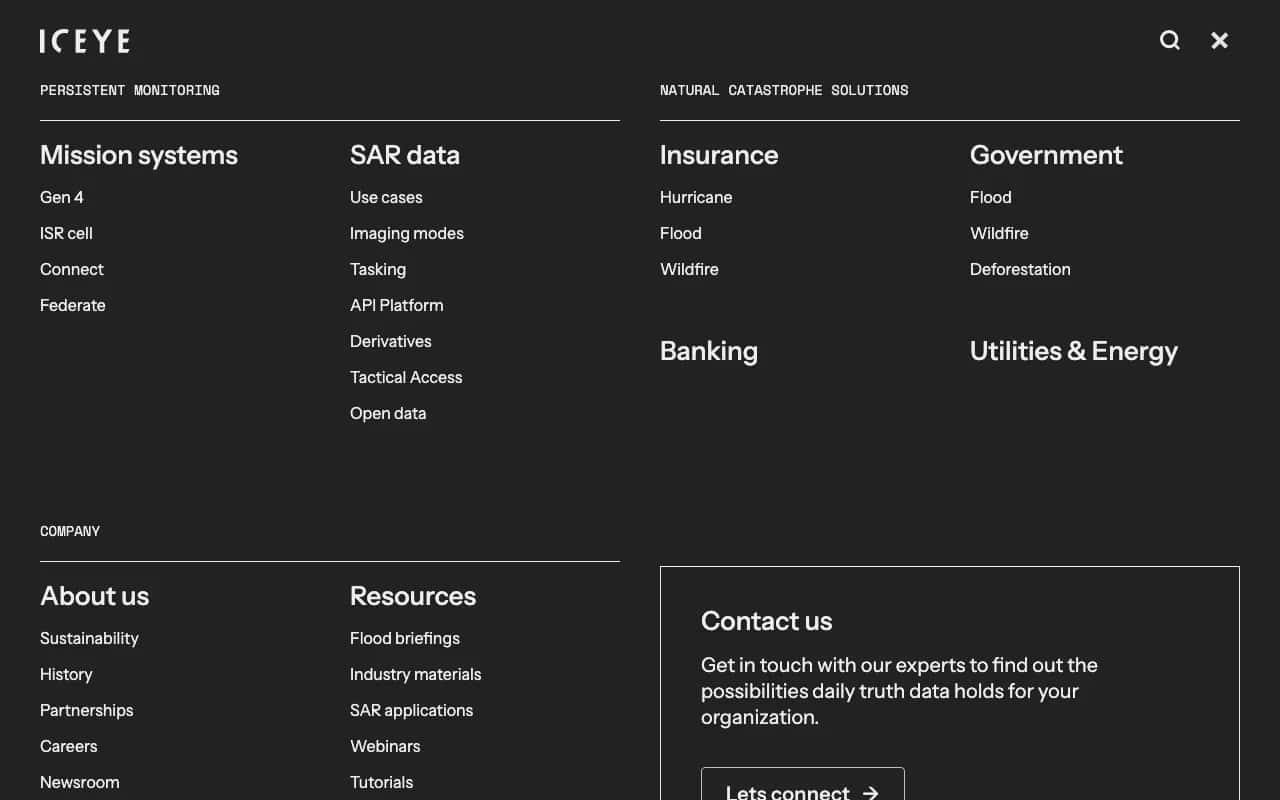
Task: Open the Banking heading
Action: click(709, 351)
